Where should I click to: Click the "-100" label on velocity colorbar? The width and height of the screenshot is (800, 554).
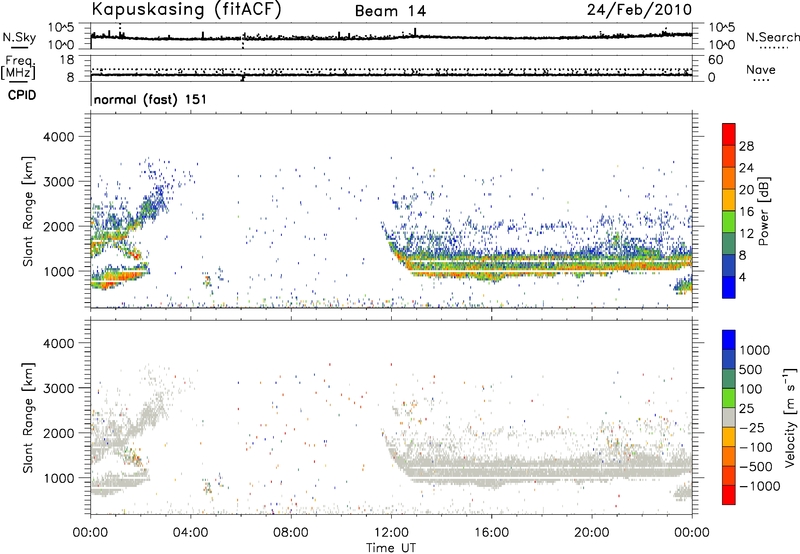coord(758,447)
